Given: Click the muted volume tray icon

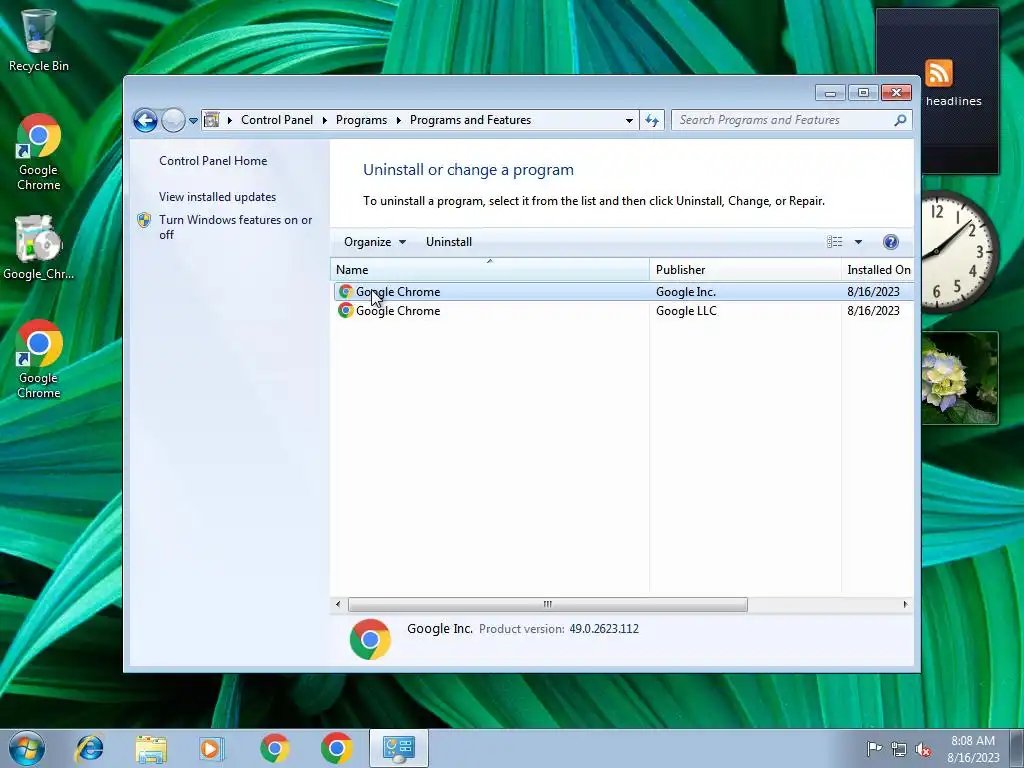Looking at the screenshot, I should coord(923,749).
